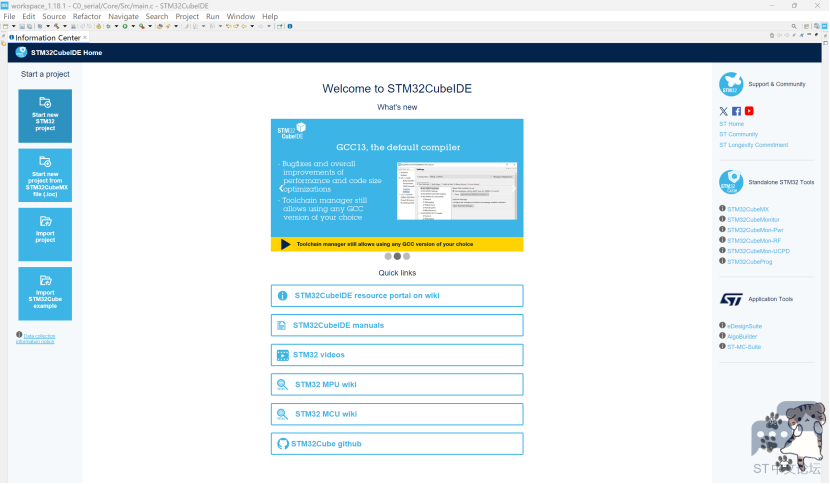The width and height of the screenshot is (830, 484).
Task: Open the ST Longevity Commitment link
Action: pos(754,145)
